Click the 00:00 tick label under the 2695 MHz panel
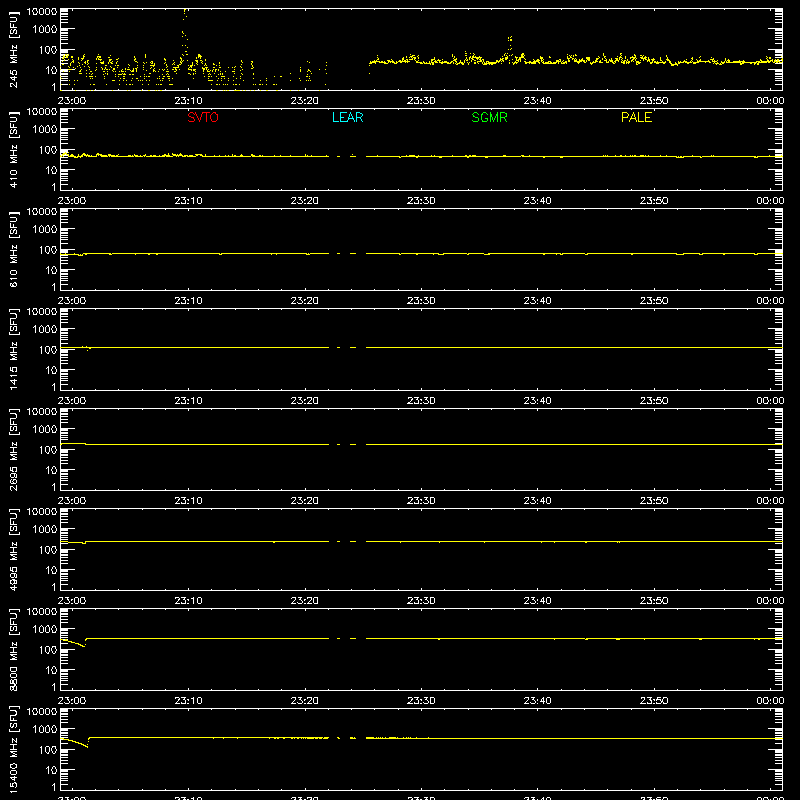Image resolution: width=800 pixels, height=800 pixels. coord(770,501)
